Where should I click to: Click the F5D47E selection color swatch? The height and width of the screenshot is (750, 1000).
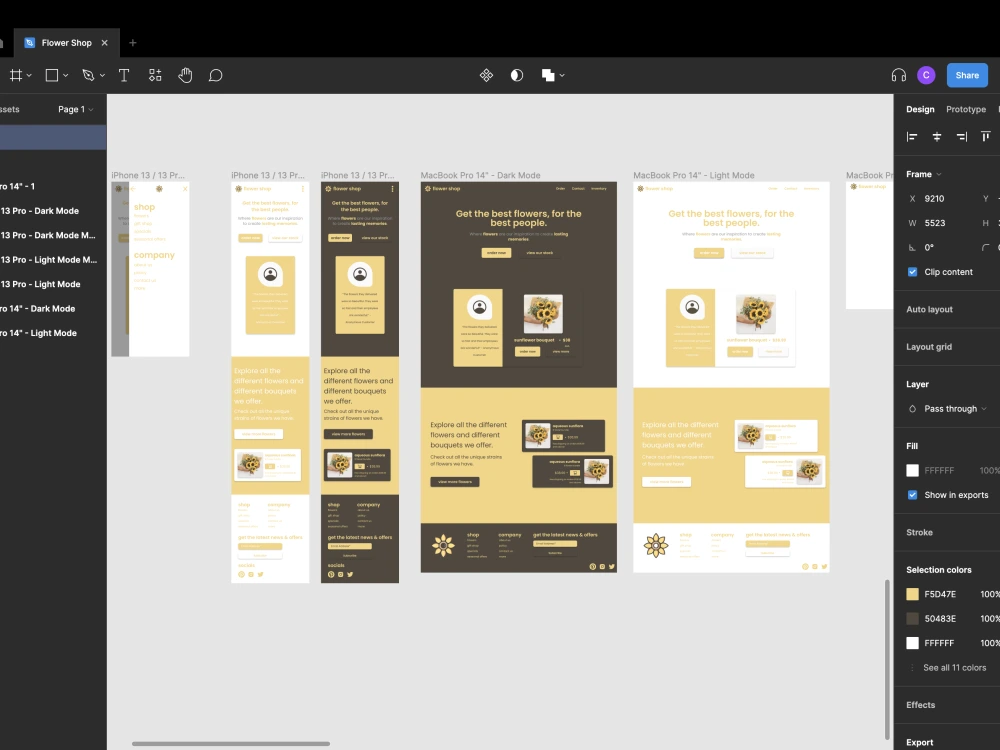(913, 594)
